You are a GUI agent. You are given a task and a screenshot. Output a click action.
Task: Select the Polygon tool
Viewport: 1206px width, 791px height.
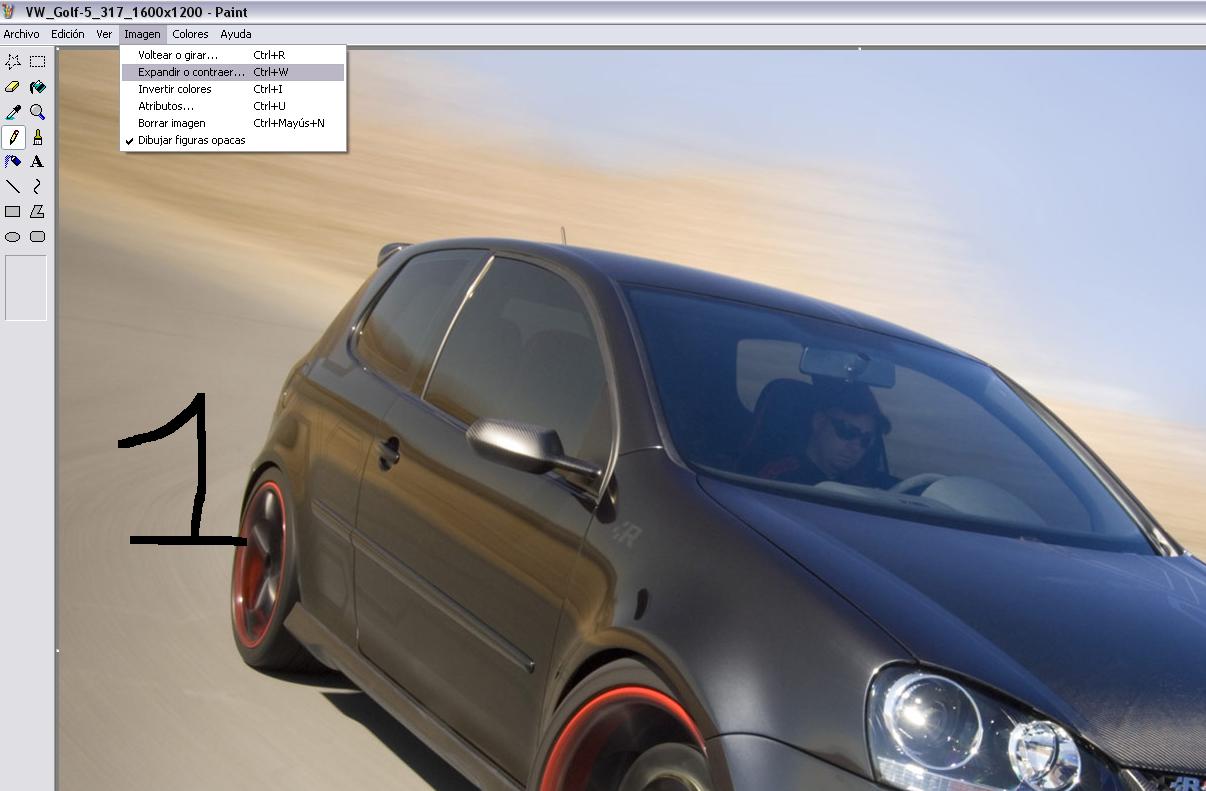pyautogui.click(x=37, y=211)
